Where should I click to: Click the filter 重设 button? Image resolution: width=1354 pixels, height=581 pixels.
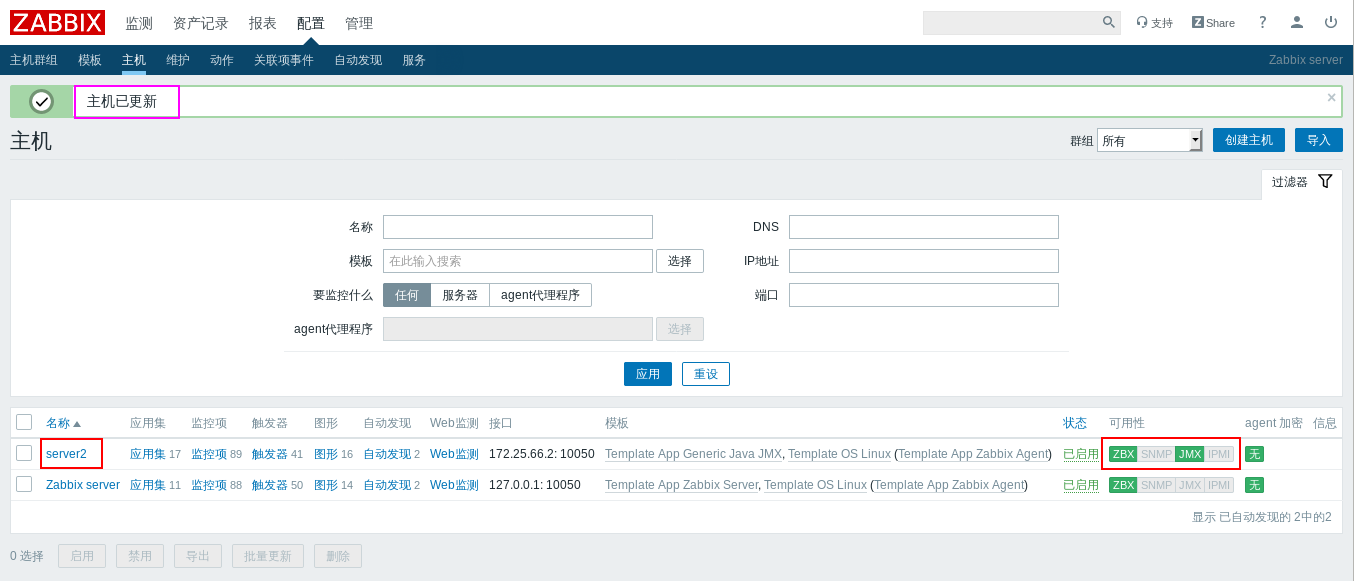click(x=706, y=374)
